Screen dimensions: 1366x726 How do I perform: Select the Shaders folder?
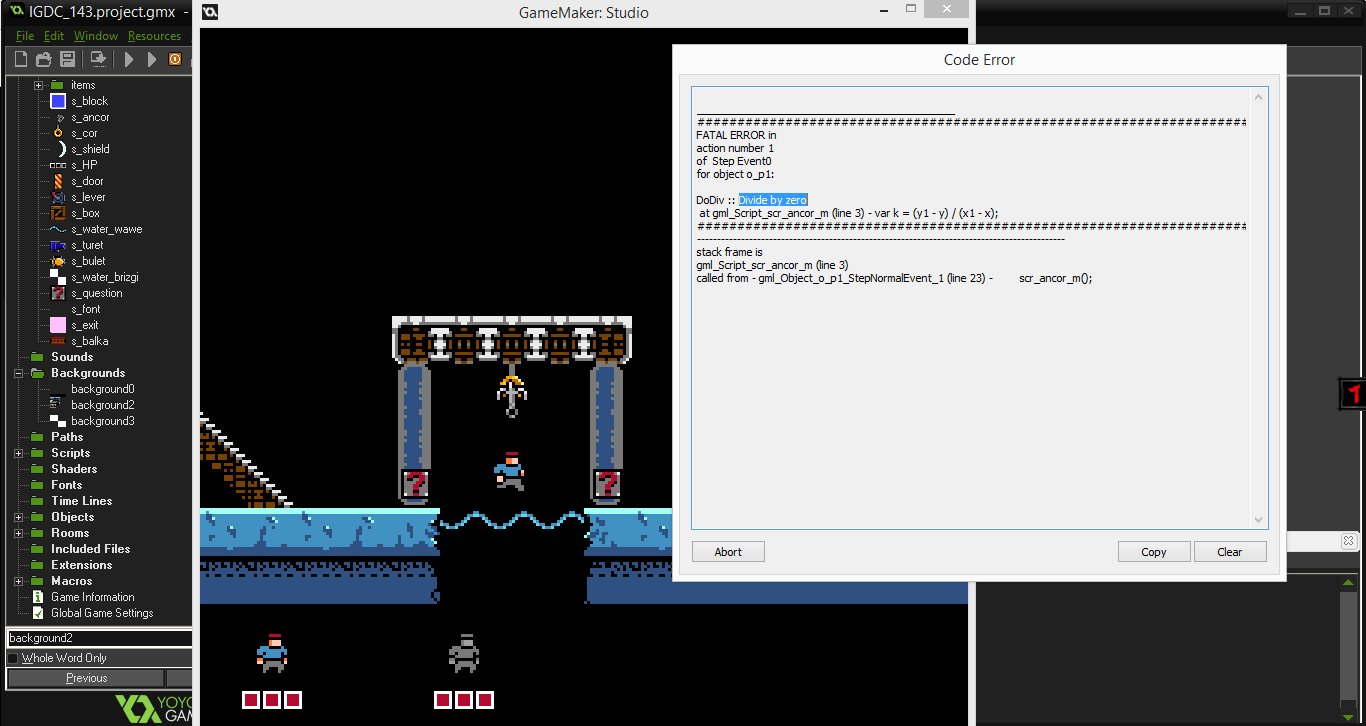[x=74, y=469]
